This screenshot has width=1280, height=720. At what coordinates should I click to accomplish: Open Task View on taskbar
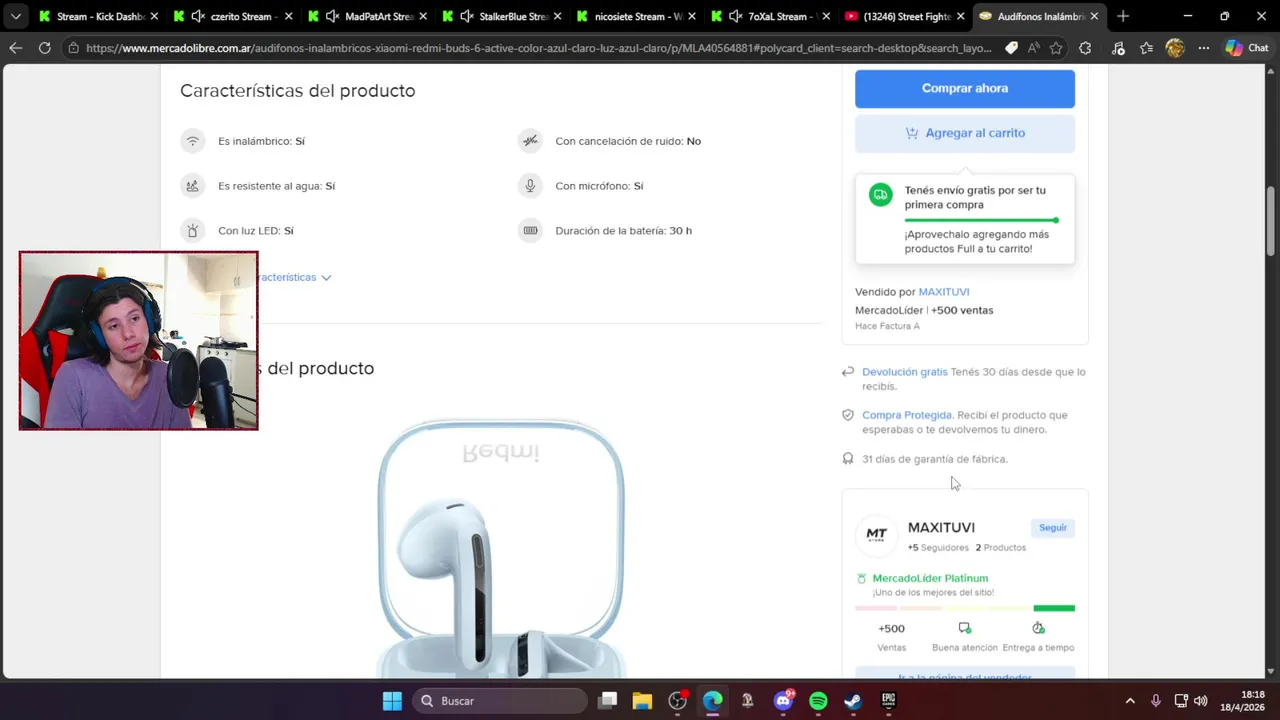[608, 701]
